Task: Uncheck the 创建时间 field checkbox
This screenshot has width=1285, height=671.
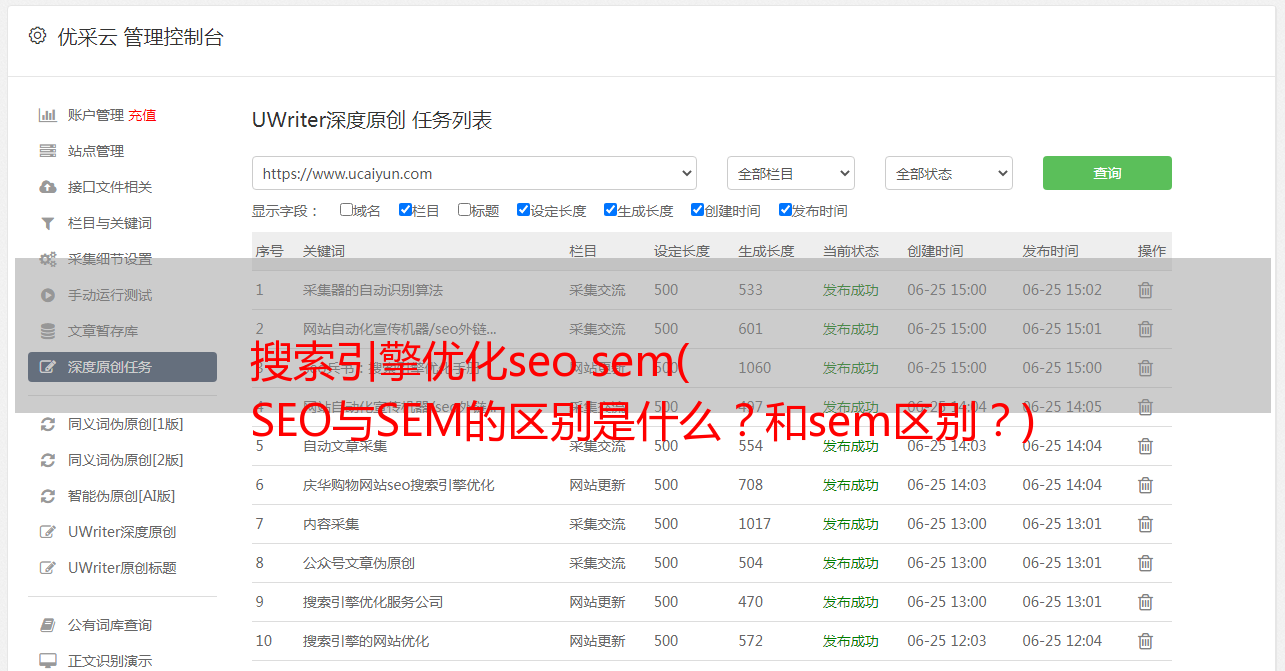Action: coord(697,210)
